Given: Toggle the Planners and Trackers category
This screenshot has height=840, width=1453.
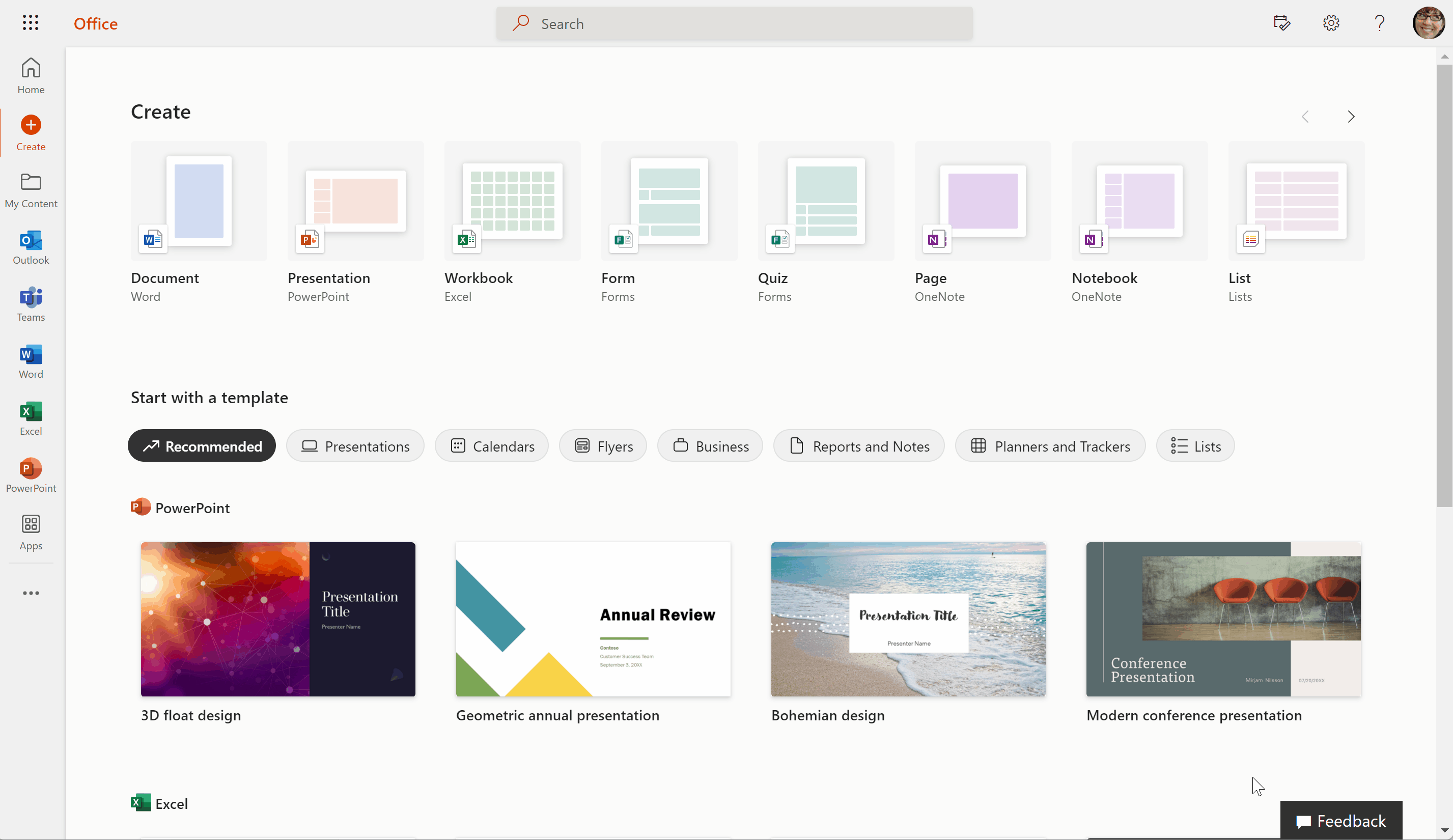Looking at the screenshot, I should point(1050,446).
